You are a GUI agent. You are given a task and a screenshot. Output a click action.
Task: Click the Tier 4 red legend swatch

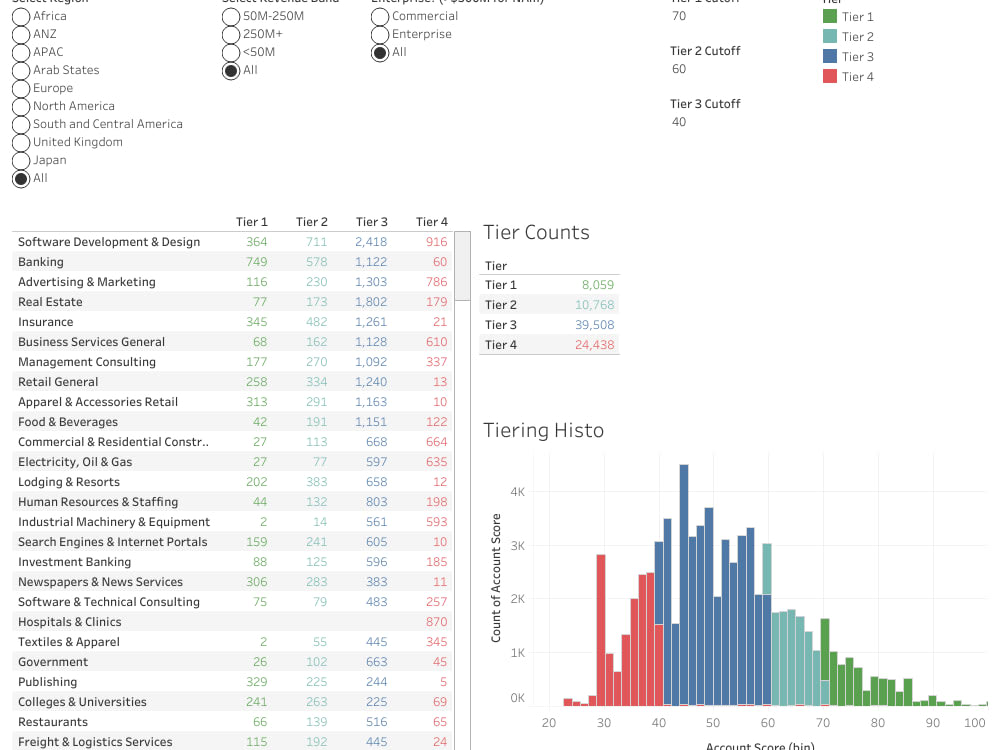(828, 76)
